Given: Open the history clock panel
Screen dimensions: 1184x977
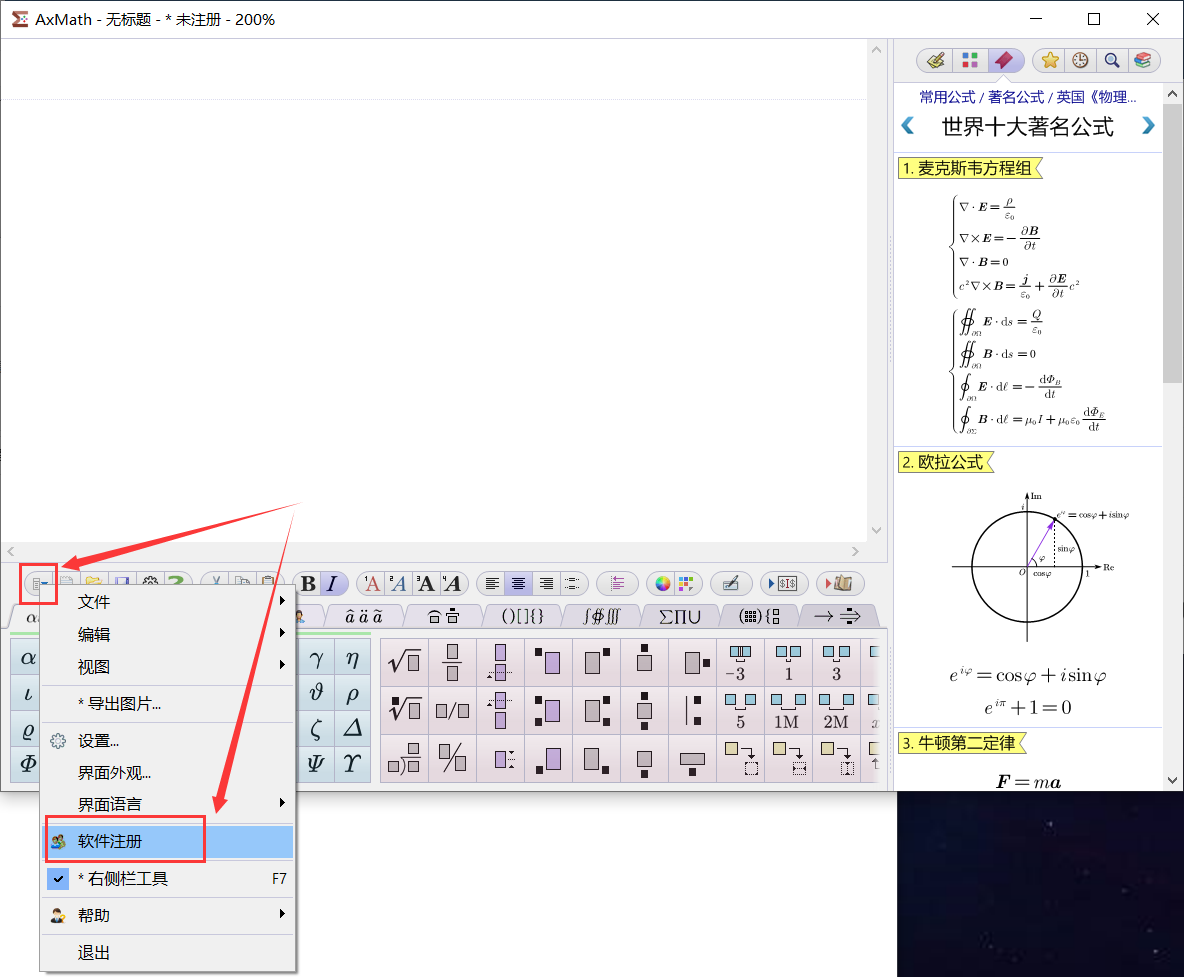Looking at the screenshot, I should coord(1080,61).
